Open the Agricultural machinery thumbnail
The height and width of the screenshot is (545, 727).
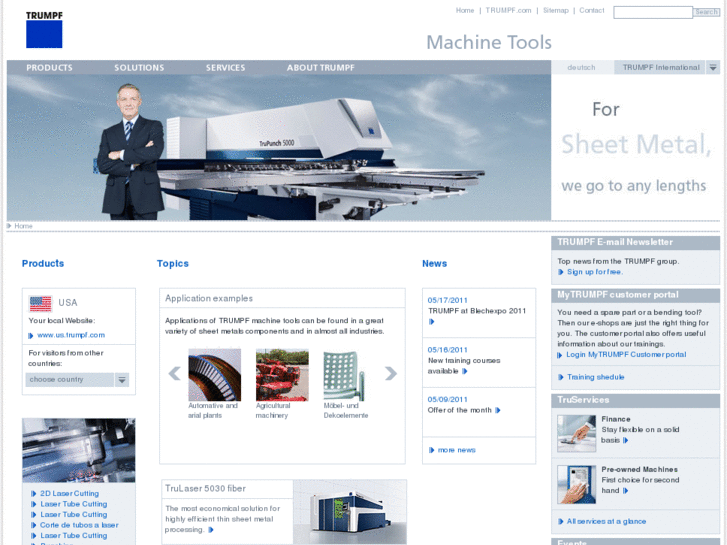[x=282, y=375]
